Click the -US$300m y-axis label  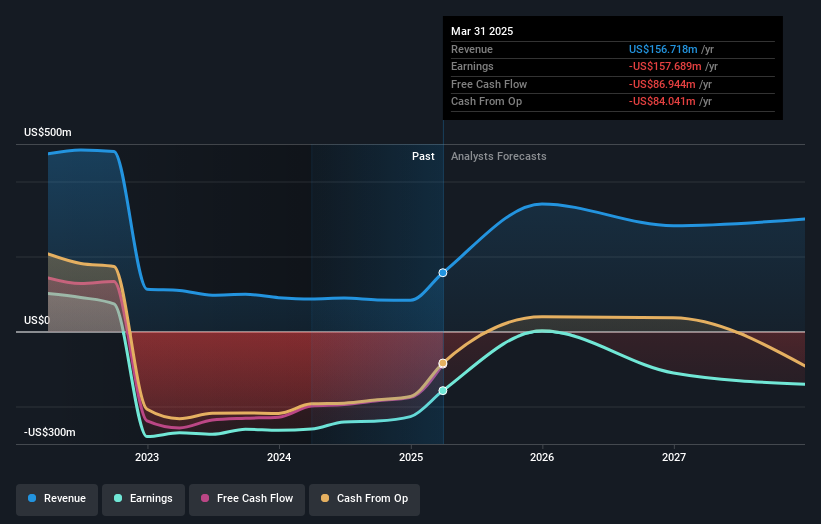(x=50, y=432)
